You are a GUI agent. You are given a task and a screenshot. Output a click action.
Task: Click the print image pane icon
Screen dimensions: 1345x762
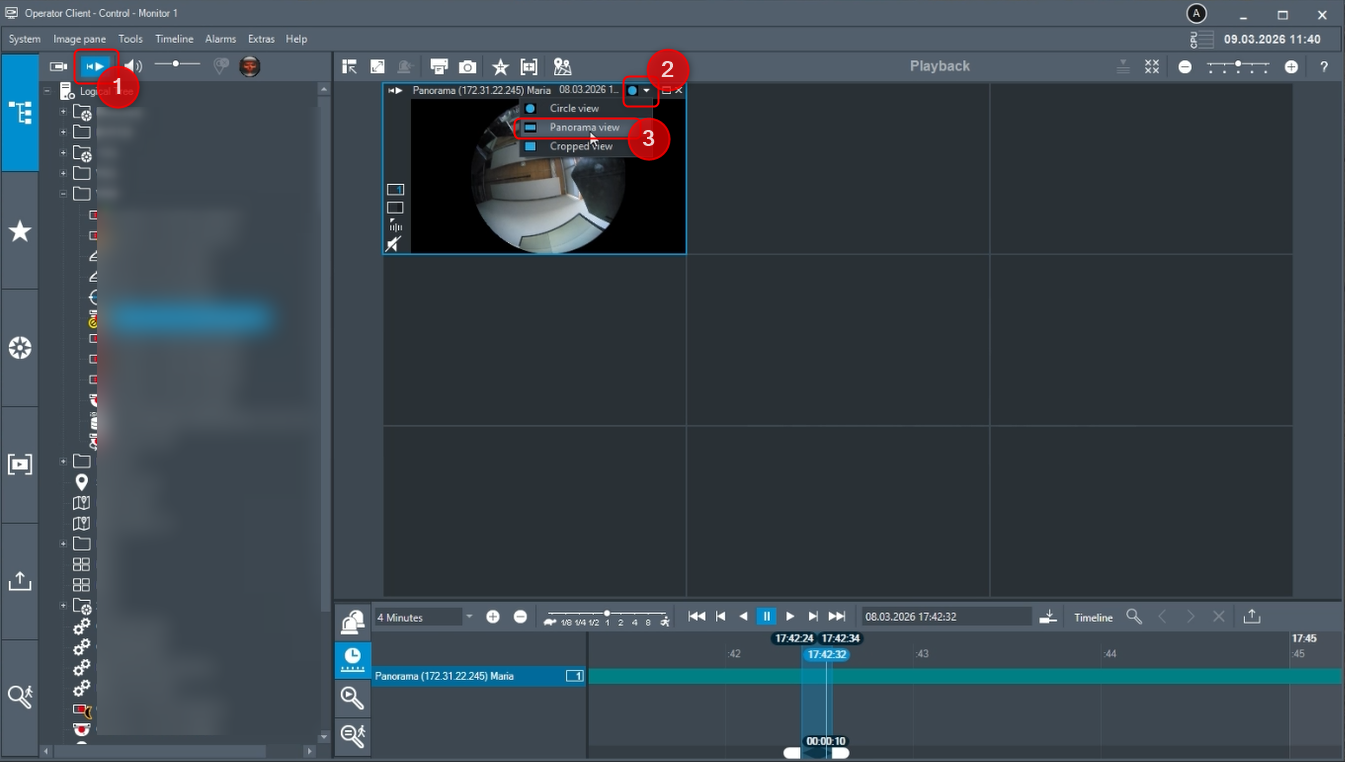[439, 66]
